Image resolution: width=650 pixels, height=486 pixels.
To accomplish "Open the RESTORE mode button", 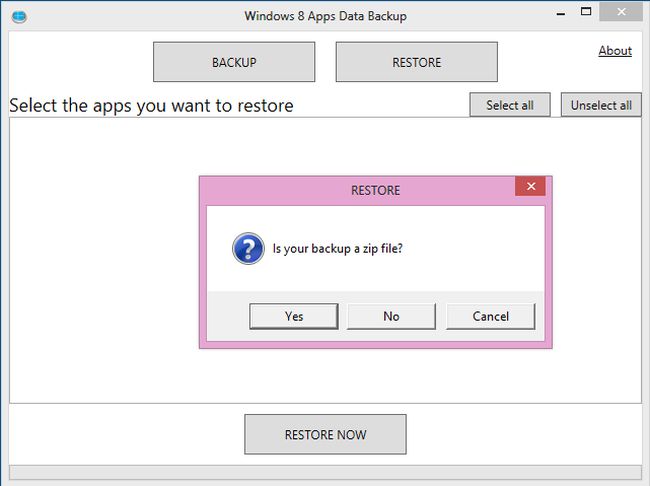I will coord(417,62).
